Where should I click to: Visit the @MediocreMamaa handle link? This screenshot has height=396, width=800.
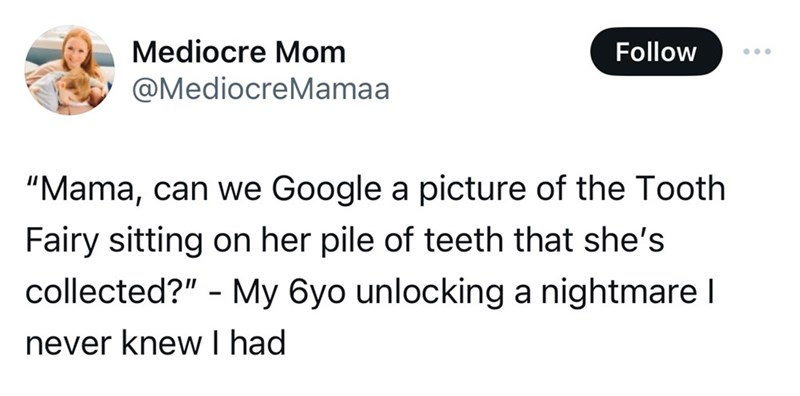point(261,90)
